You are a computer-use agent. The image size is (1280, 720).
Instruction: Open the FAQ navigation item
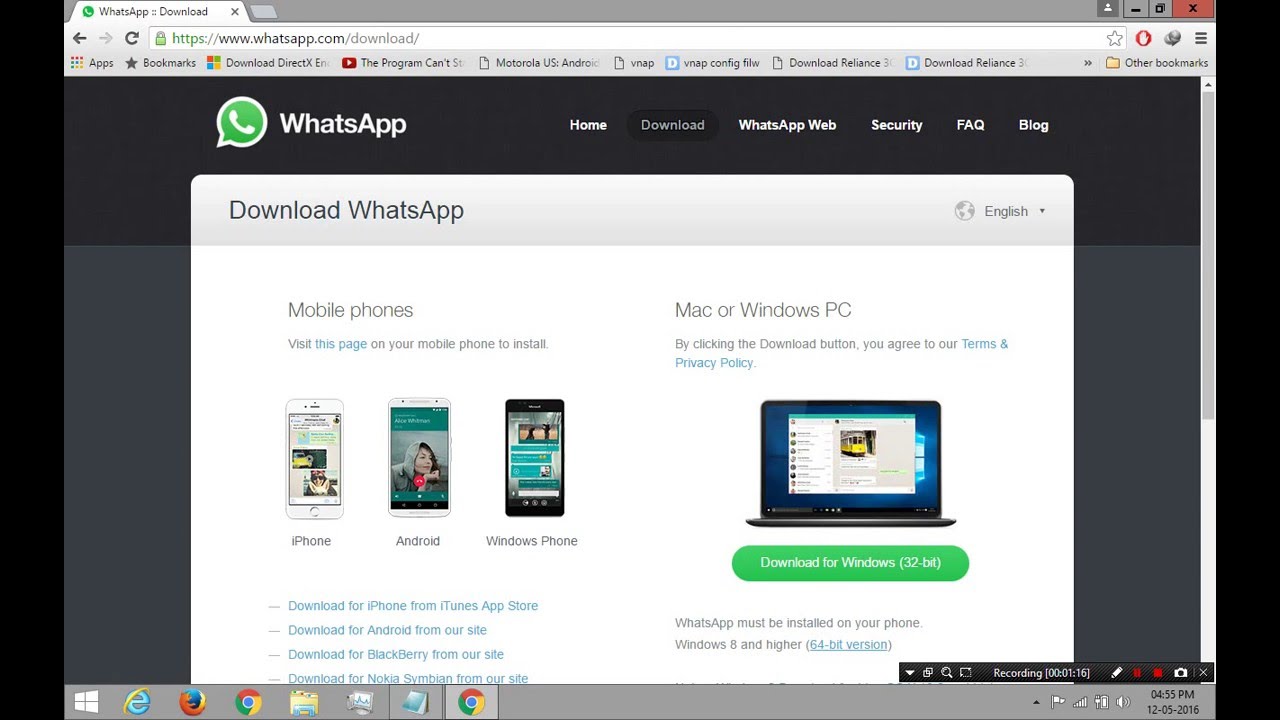point(970,125)
